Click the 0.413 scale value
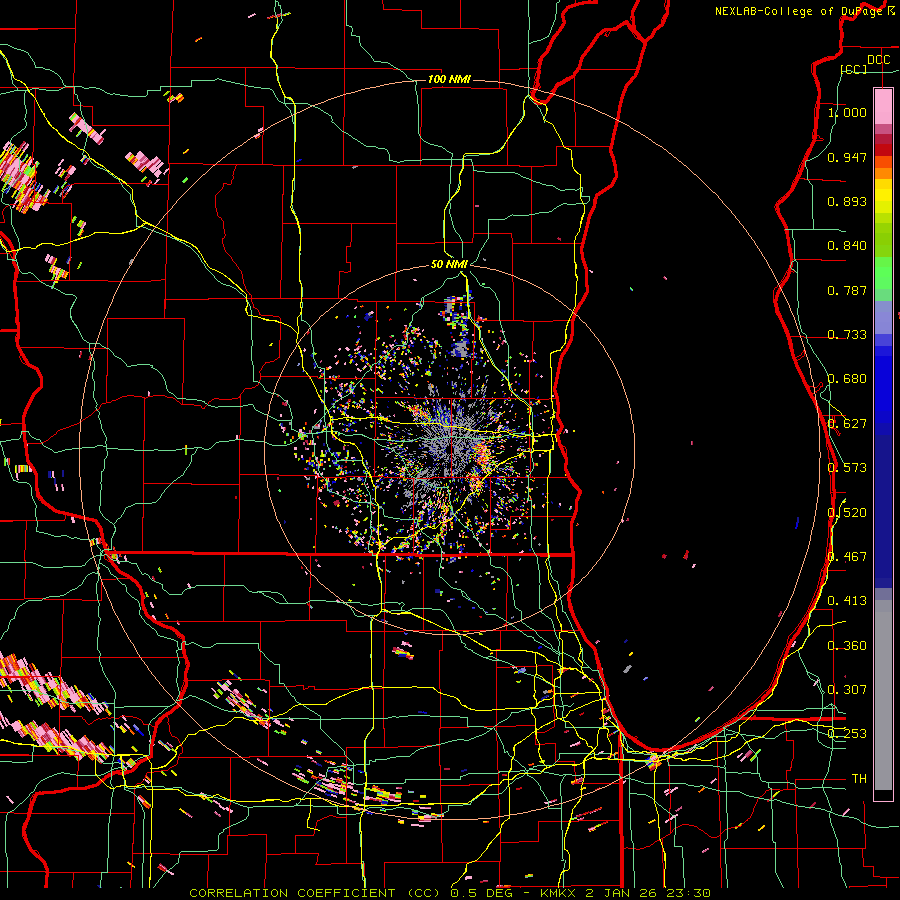Image resolution: width=900 pixels, height=900 pixels. pyautogui.click(x=847, y=601)
